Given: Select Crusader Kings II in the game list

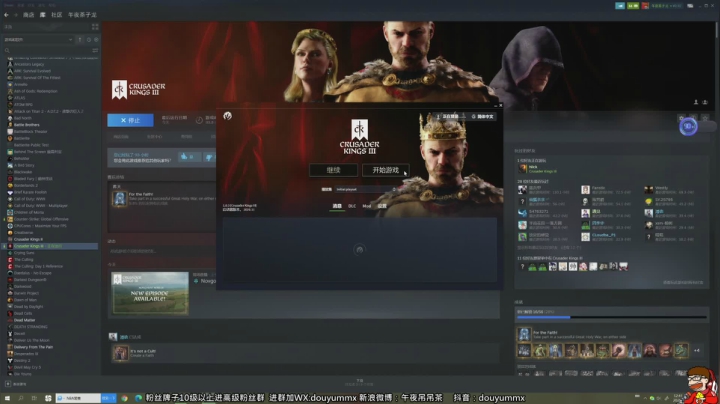Looking at the screenshot, I should 28,239.
